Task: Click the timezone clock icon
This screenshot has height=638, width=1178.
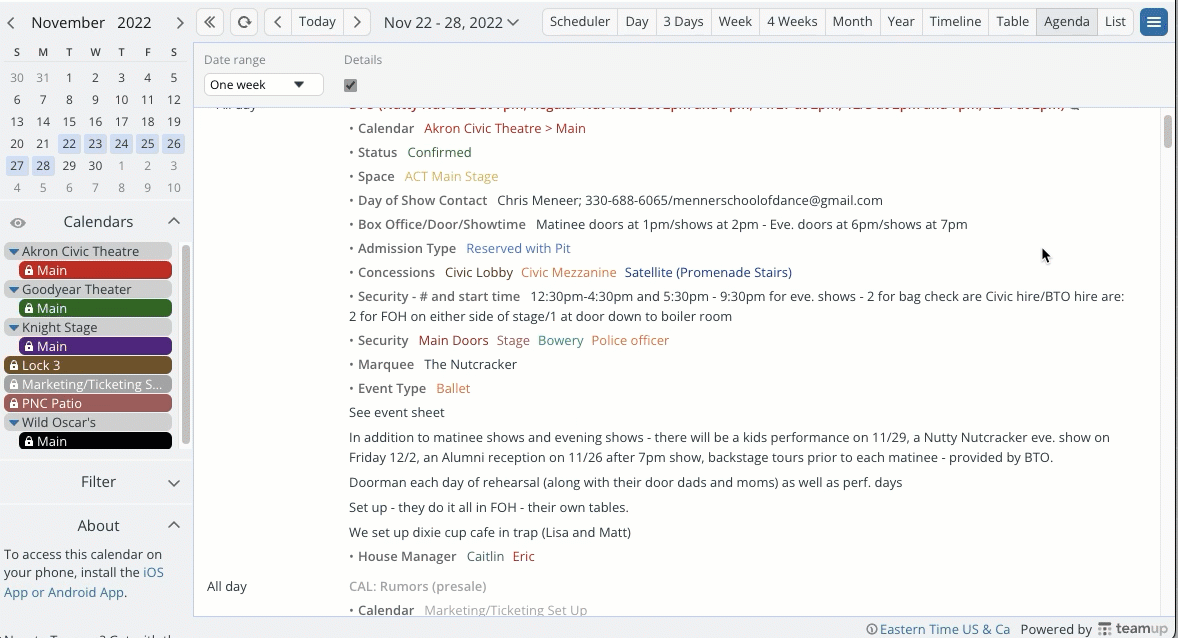Action: tap(871, 630)
